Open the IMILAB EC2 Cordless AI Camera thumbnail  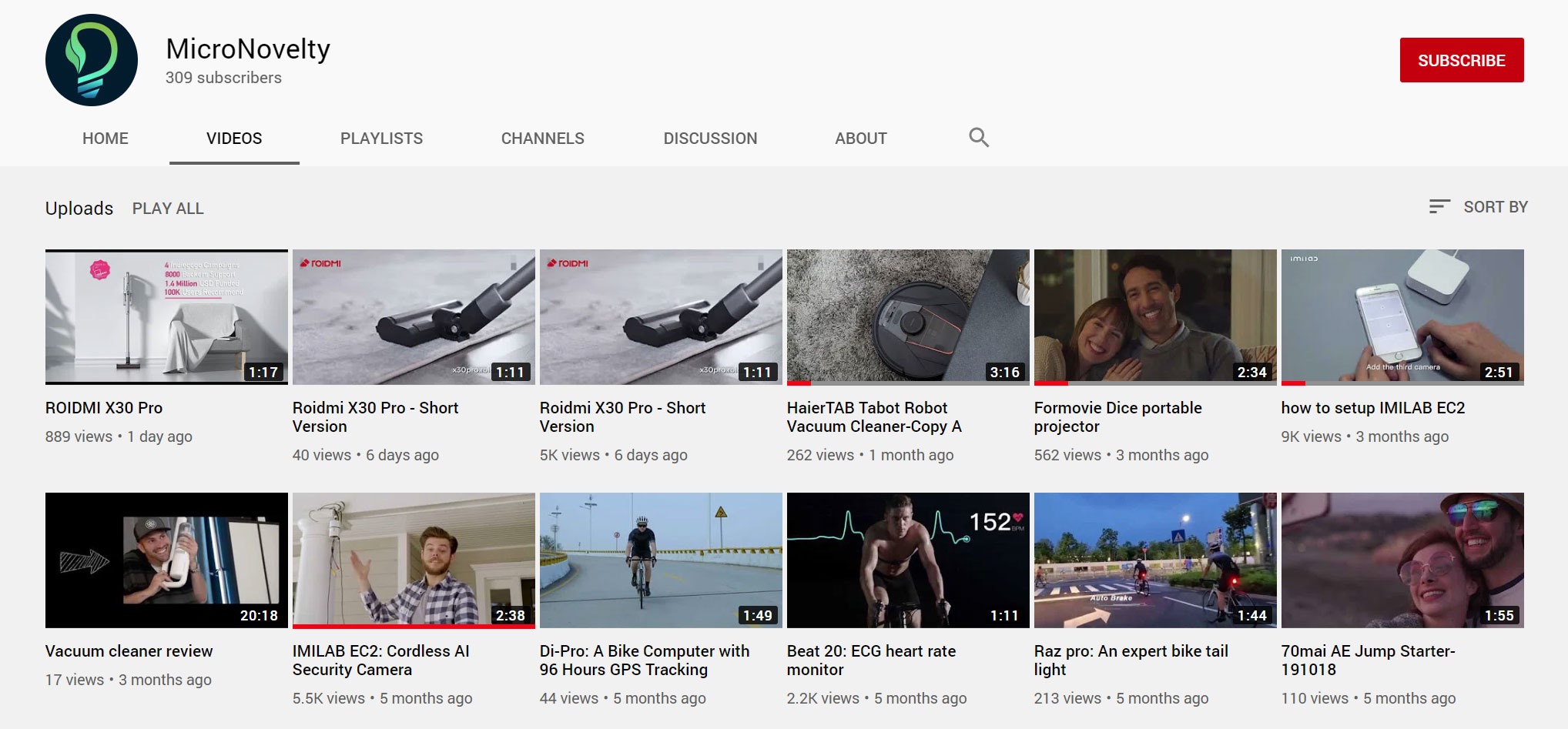click(x=414, y=560)
